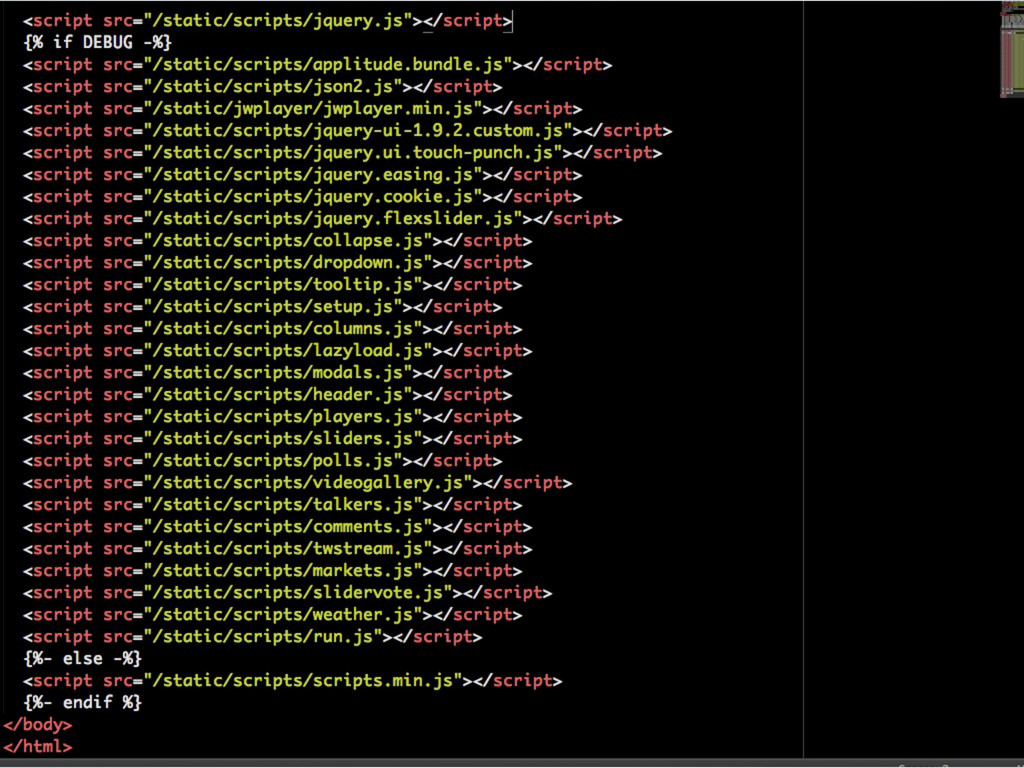Click the tooltip.js script line
The height and width of the screenshot is (768, 1024).
[272, 285]
